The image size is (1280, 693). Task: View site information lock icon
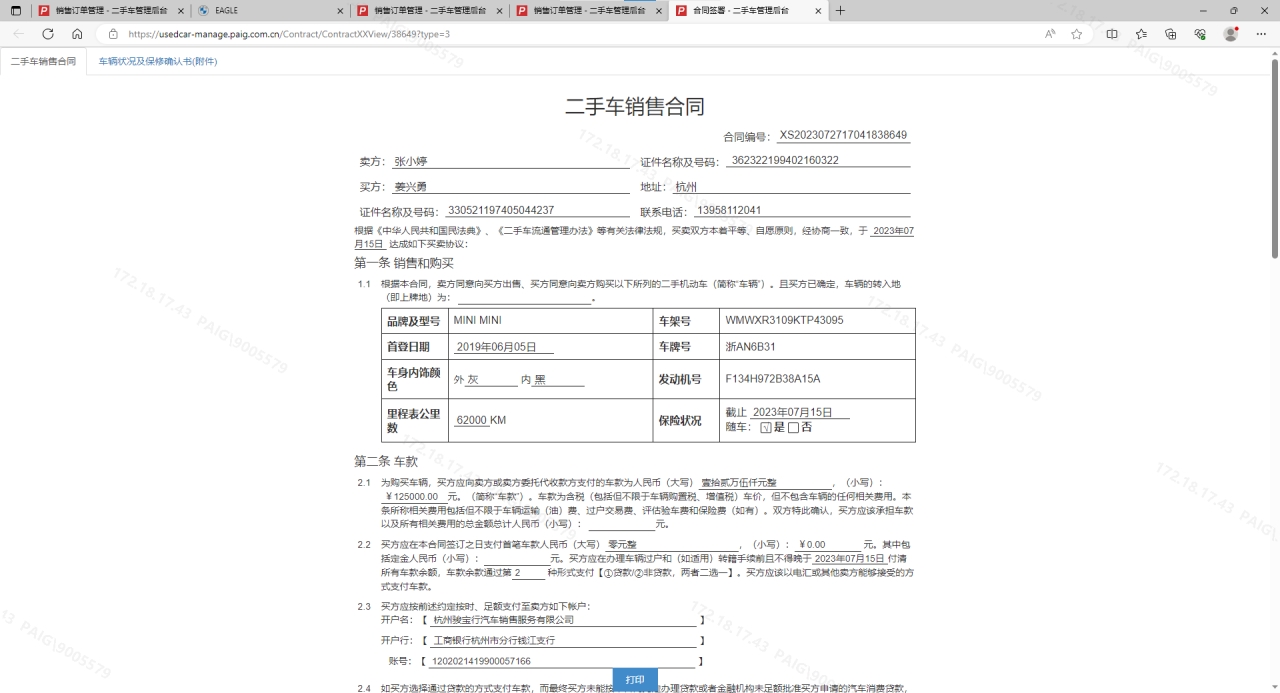113,34
